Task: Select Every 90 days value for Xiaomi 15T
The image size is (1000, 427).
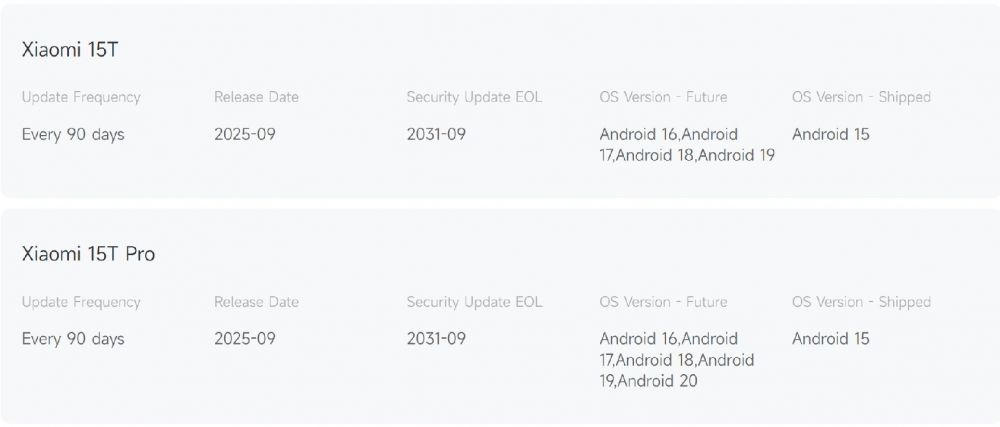Action: (73, 134)
